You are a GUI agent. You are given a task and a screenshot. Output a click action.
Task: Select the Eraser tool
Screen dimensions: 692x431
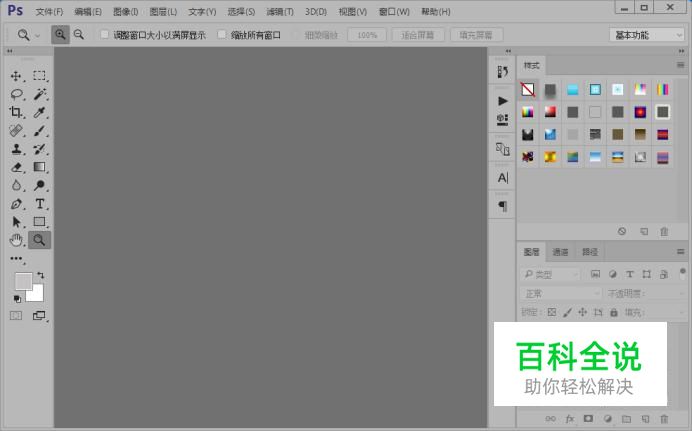(x=16, y=167)
